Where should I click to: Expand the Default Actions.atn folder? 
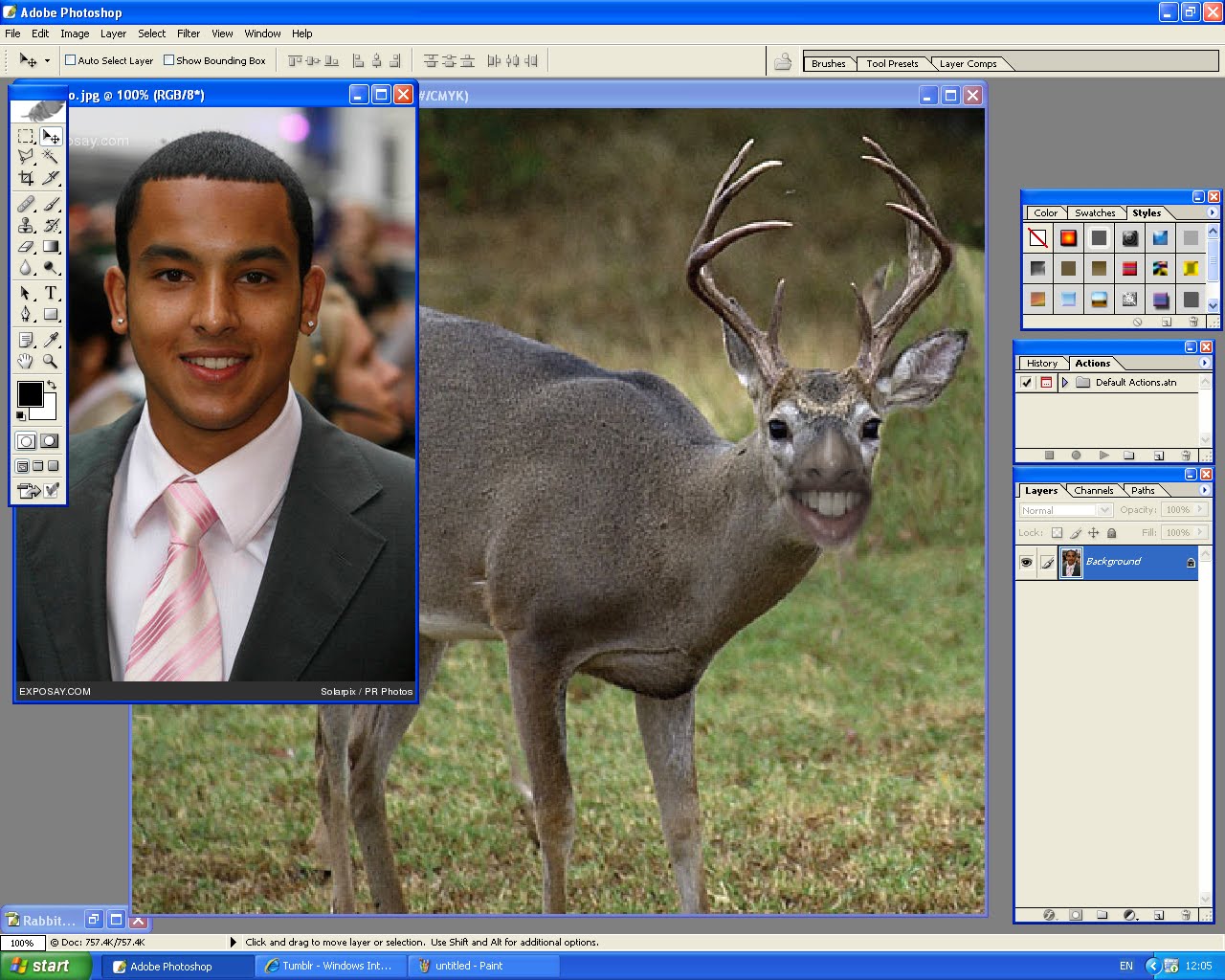(1064, 383)
